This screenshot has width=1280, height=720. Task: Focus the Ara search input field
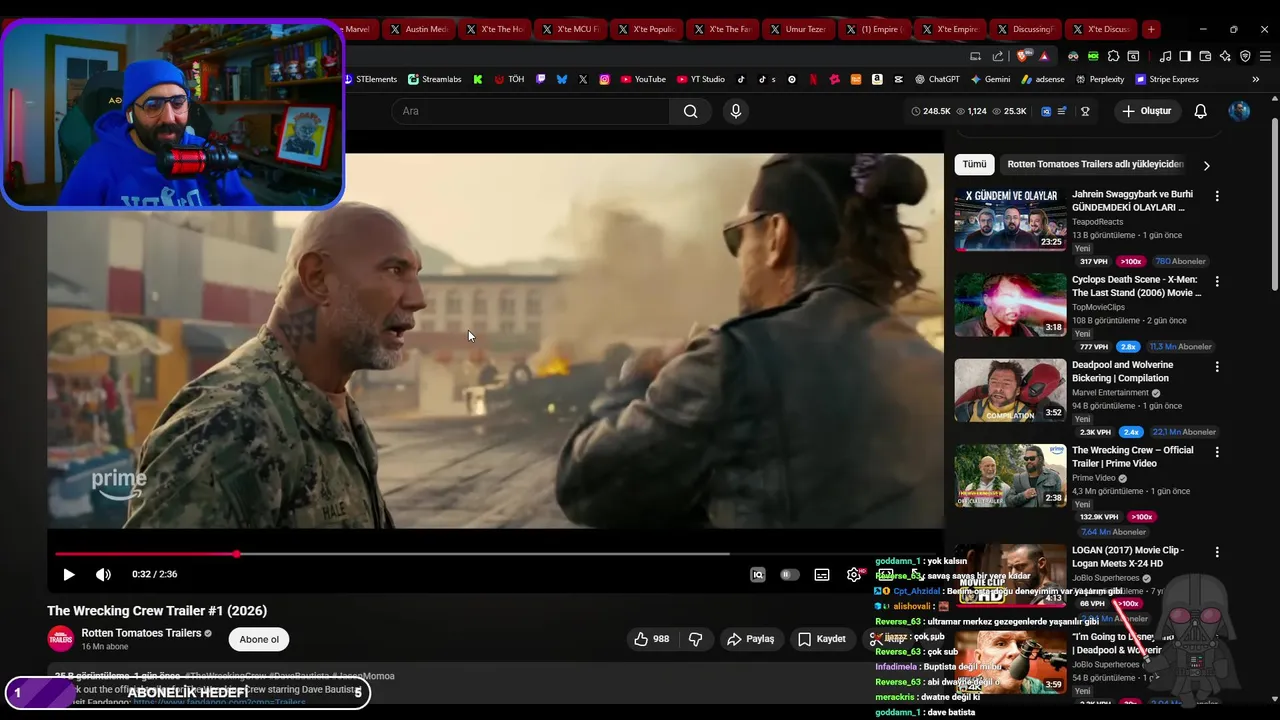[530, 111]
